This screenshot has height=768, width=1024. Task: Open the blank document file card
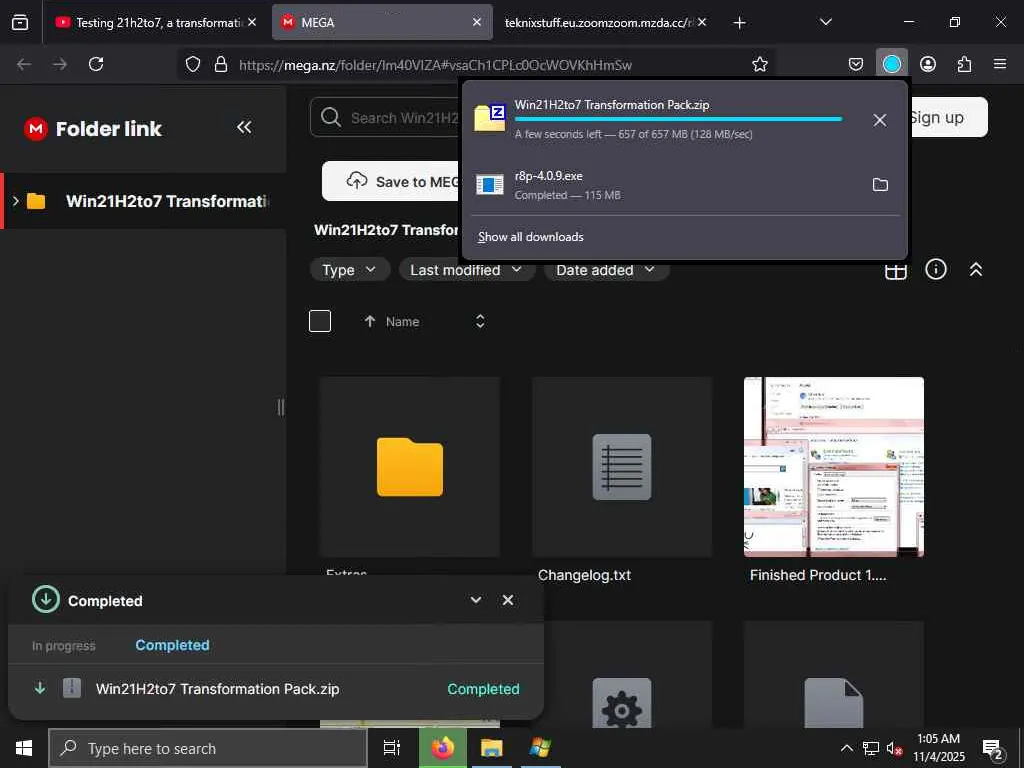(834, 676)
